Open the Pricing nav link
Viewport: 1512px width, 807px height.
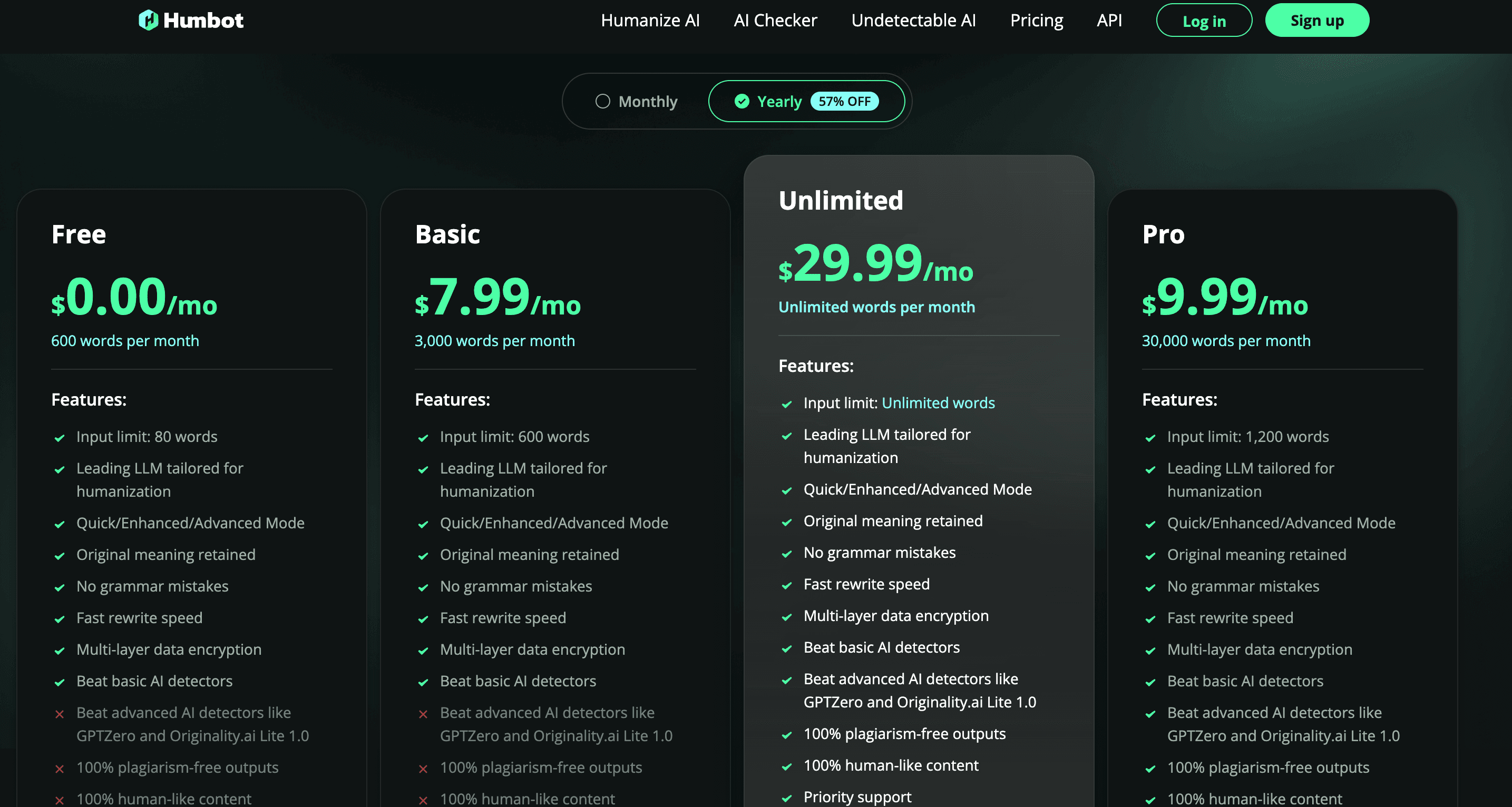click(1036, 21)
